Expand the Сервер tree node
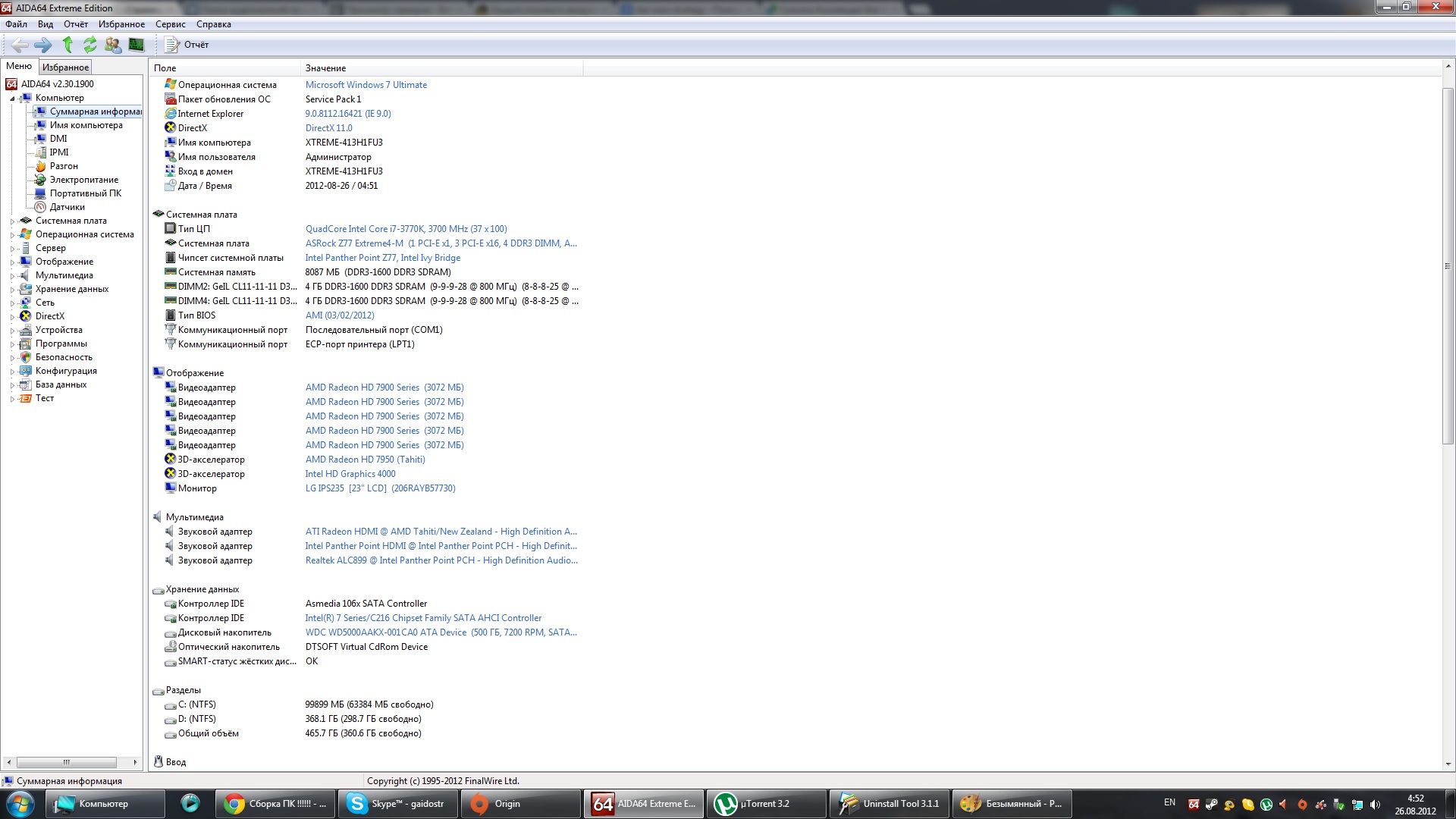This screenshot has width=1456, height=819. 12,249
